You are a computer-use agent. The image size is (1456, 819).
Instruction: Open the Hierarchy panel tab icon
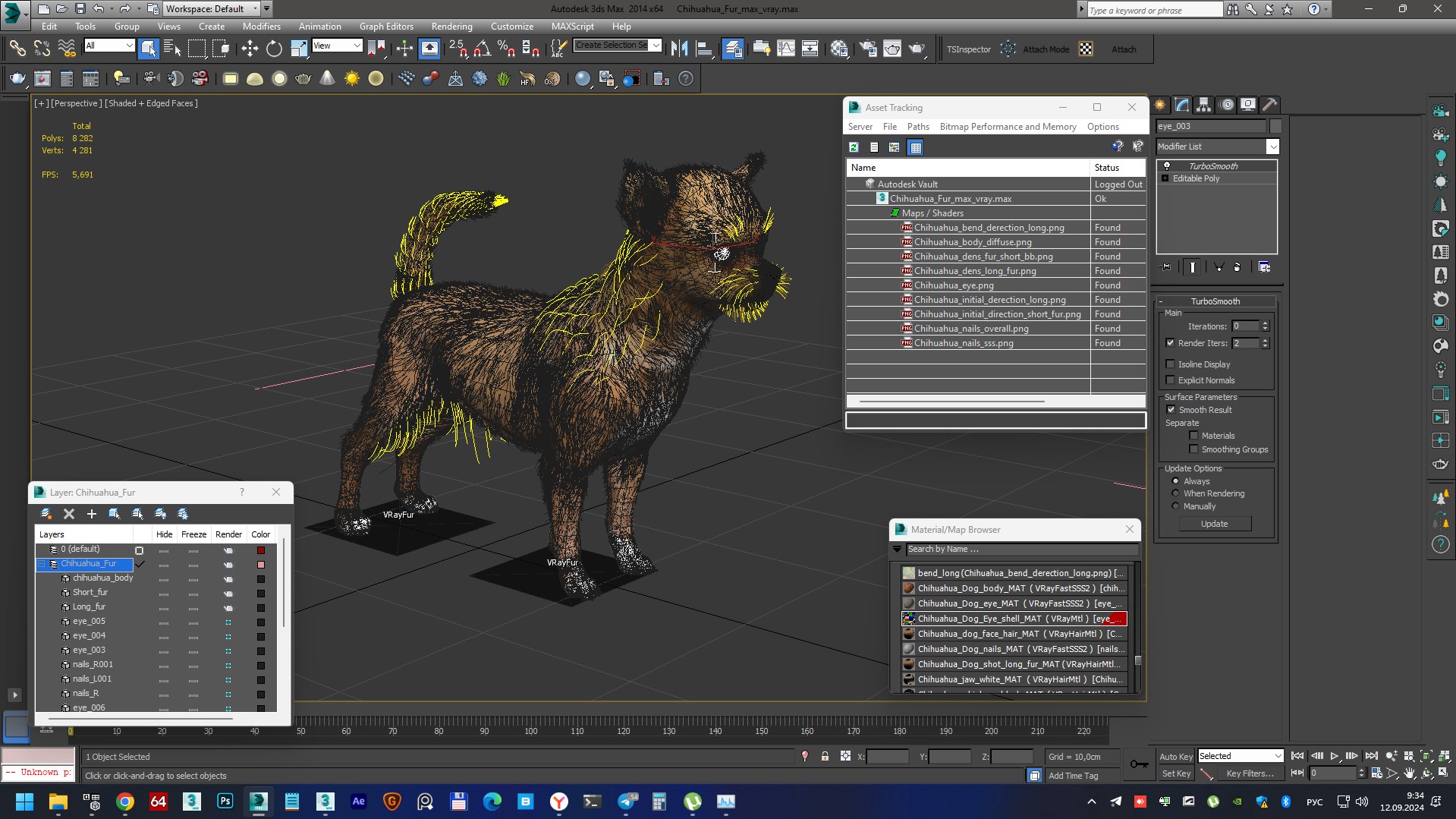point(1204,105)
